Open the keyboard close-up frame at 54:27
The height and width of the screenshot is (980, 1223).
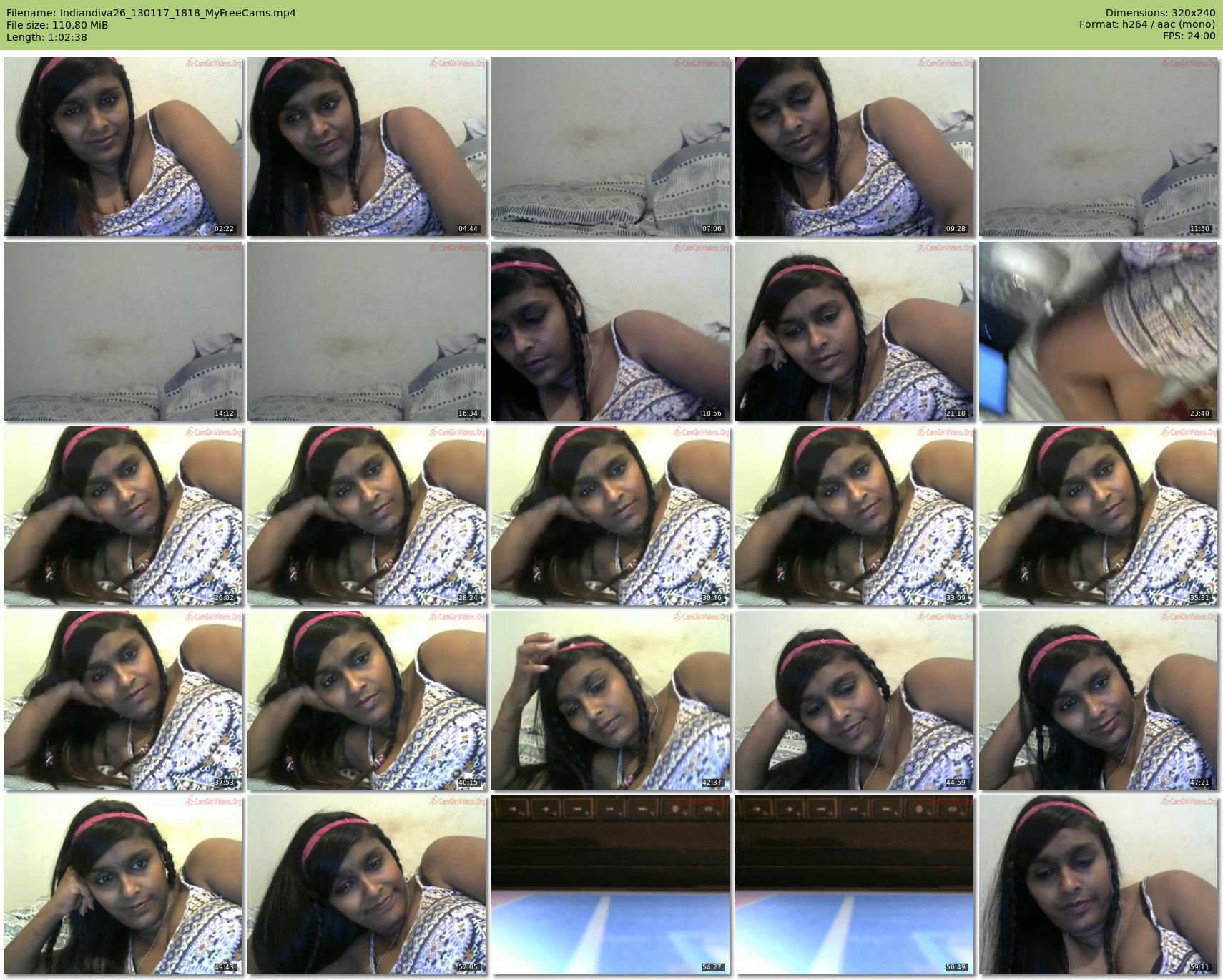[611, 885]
